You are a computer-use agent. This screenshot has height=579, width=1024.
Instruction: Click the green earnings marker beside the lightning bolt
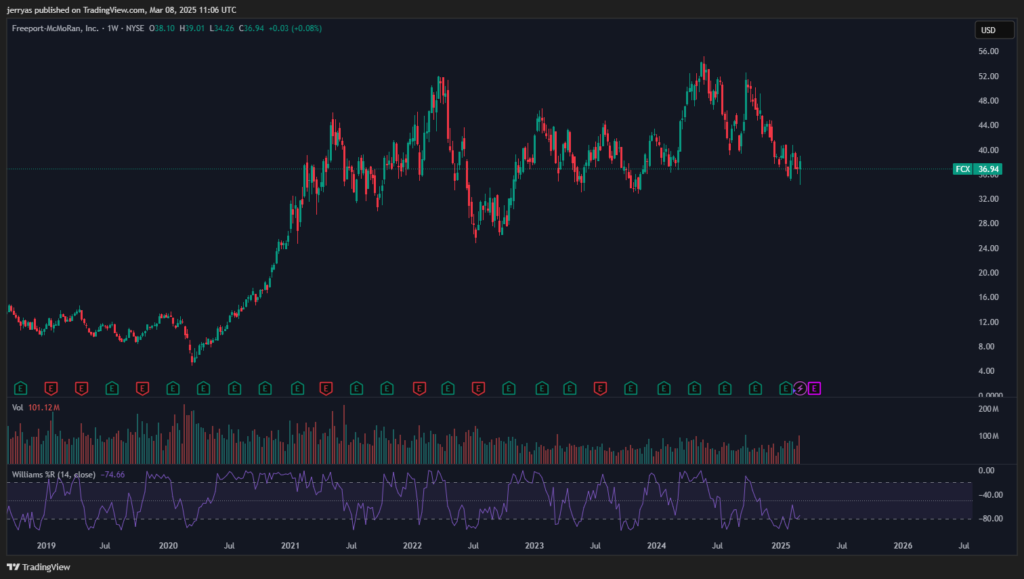pos(785,387)
